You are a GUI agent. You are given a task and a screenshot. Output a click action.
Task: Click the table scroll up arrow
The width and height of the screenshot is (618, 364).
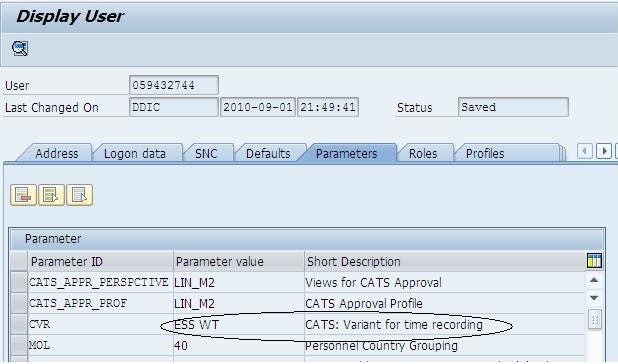pos(594,280)
